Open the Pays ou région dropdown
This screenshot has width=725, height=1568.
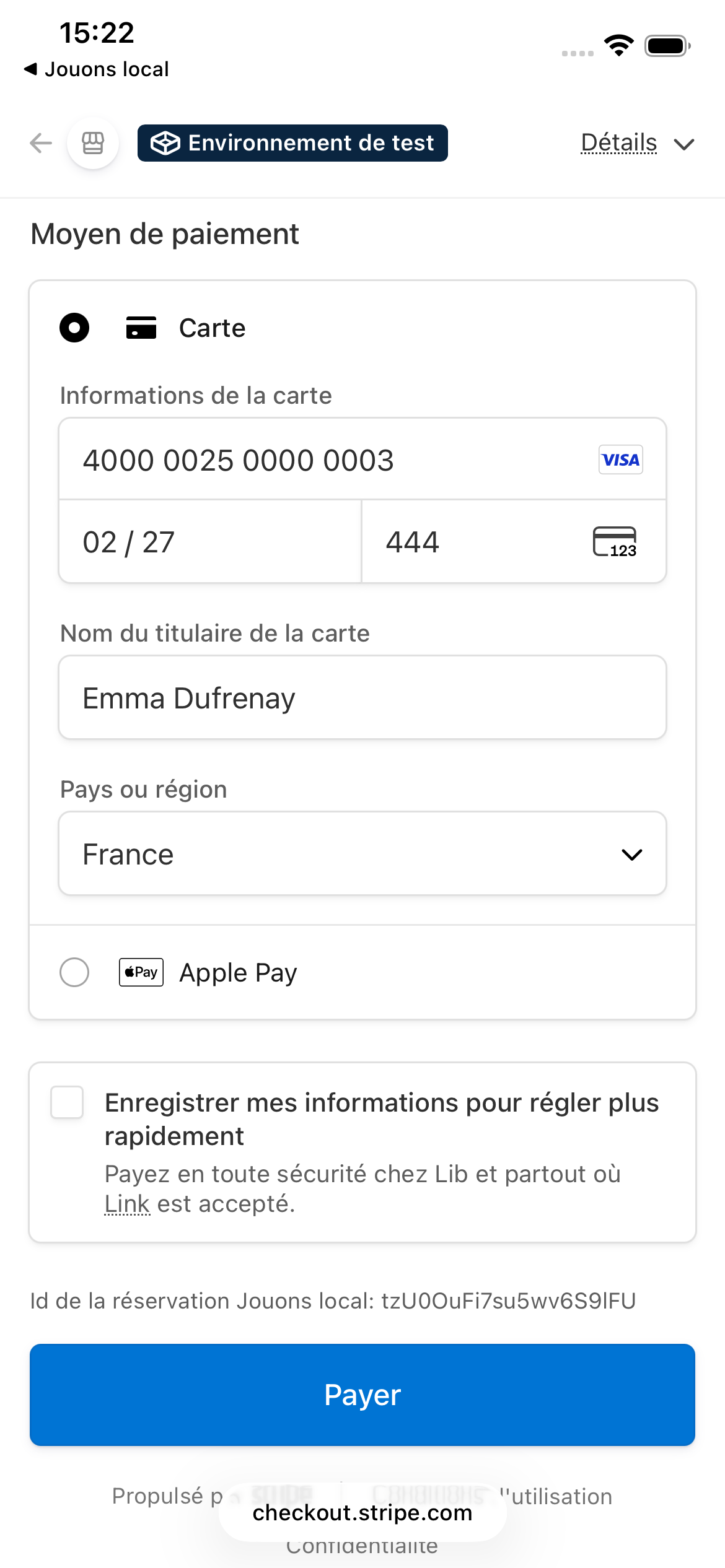pos(362,854)
